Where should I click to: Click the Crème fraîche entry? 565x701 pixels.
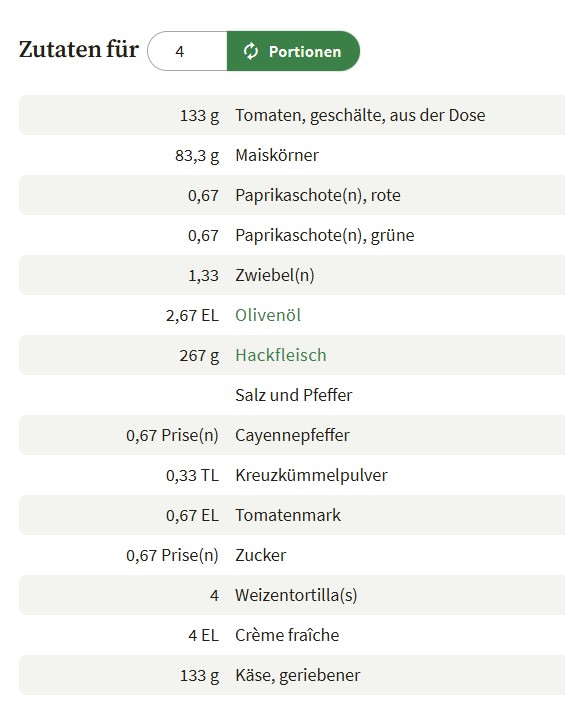tap(287, 635)
